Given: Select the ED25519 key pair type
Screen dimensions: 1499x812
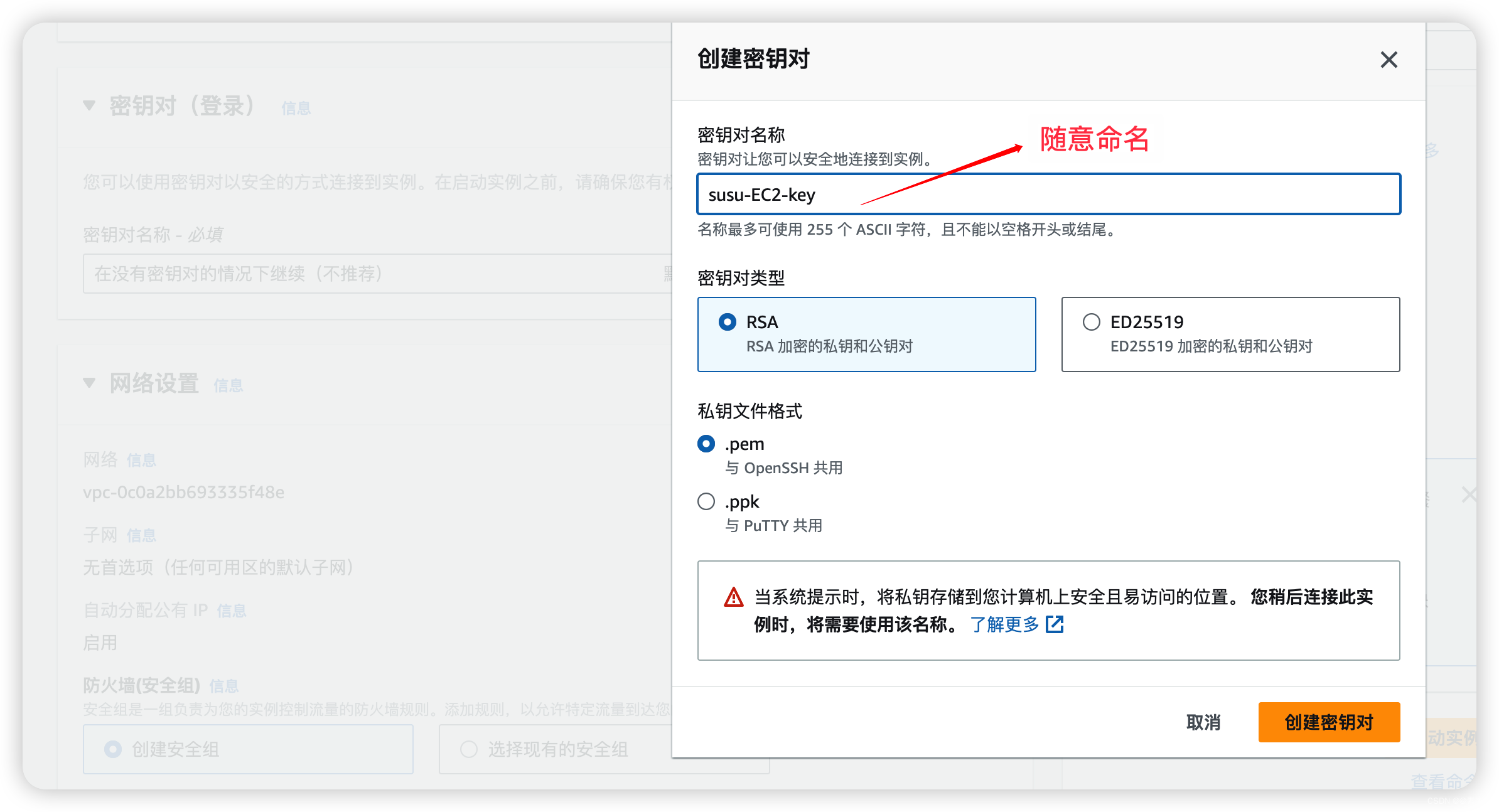Looking at the screenshot, I should (1092, 323).
